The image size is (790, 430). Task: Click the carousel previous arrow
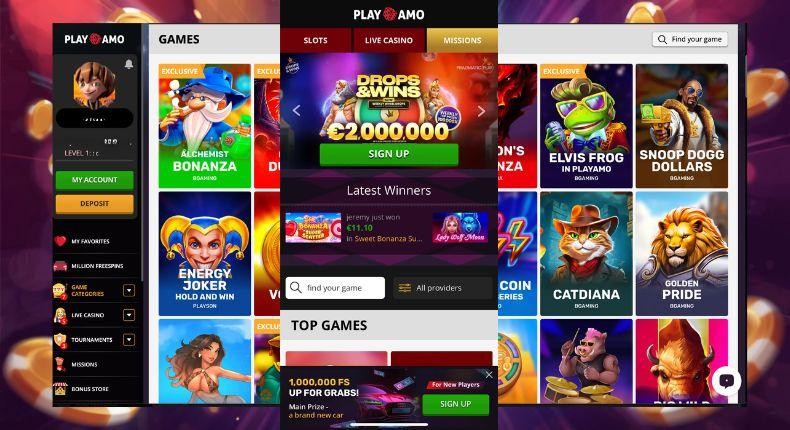(296, 111)
